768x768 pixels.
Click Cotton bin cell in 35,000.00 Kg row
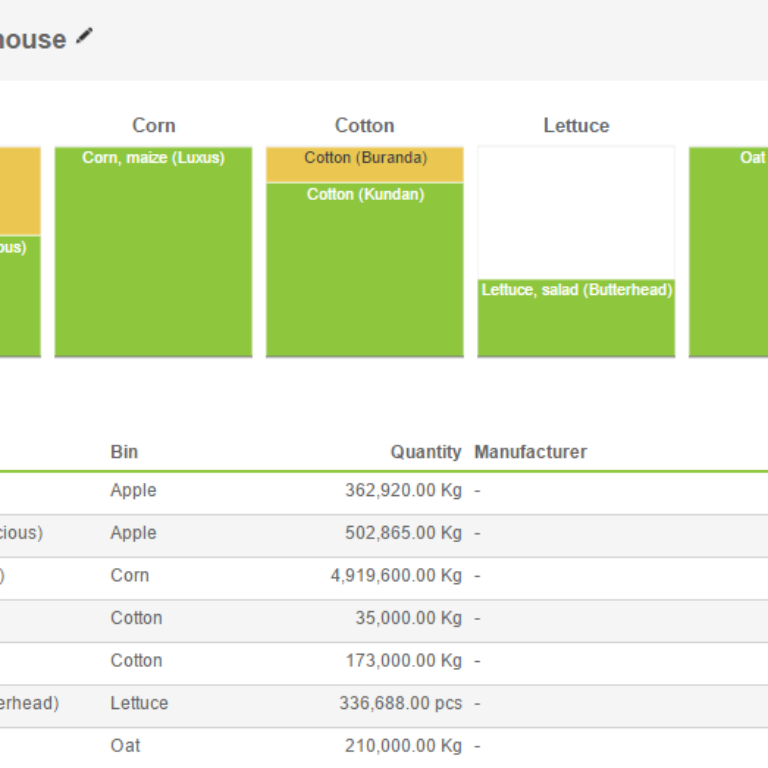[136, 618]
